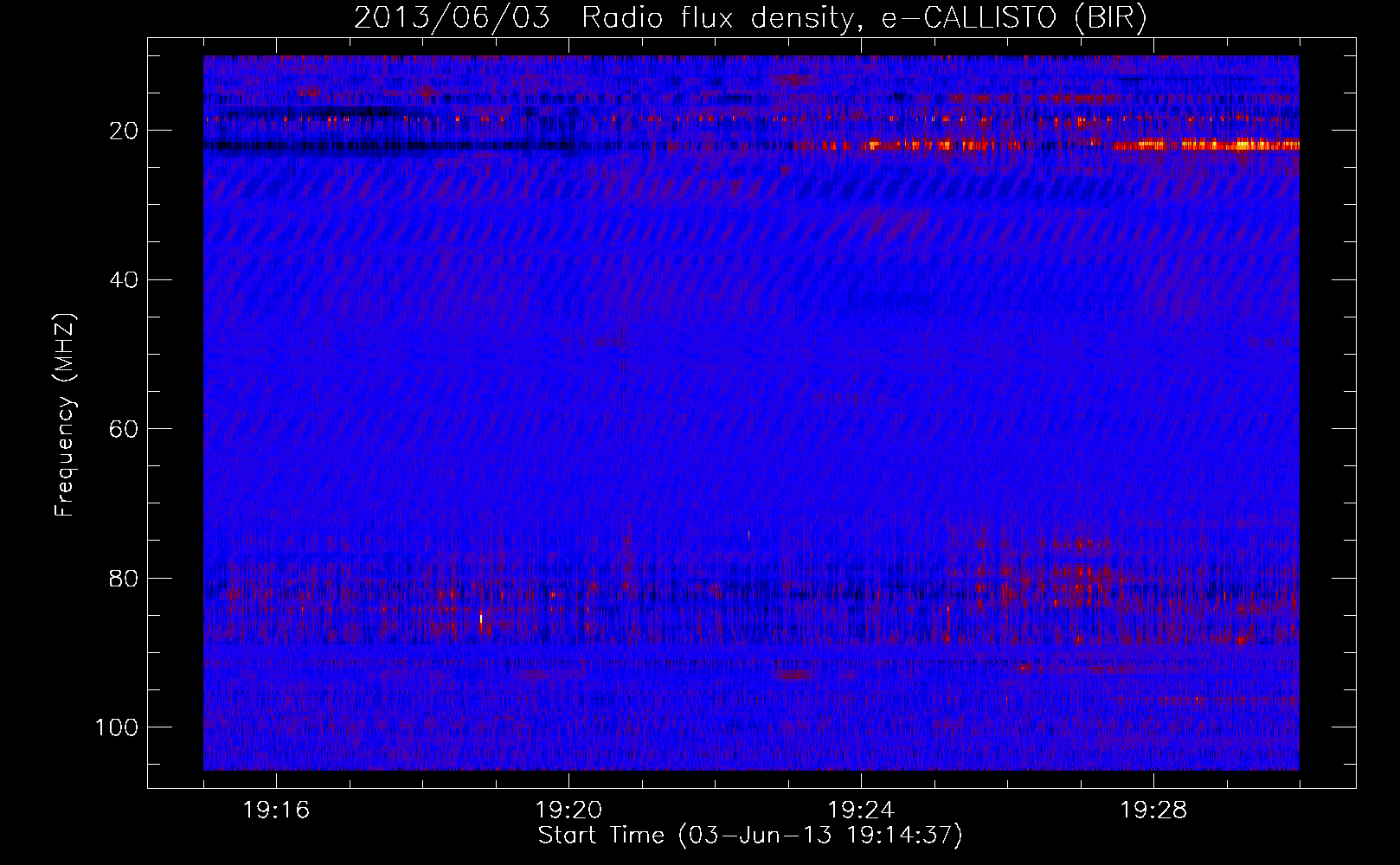Click the 100 frequency tick label
1400x865 pixels.
click(117, 727)
